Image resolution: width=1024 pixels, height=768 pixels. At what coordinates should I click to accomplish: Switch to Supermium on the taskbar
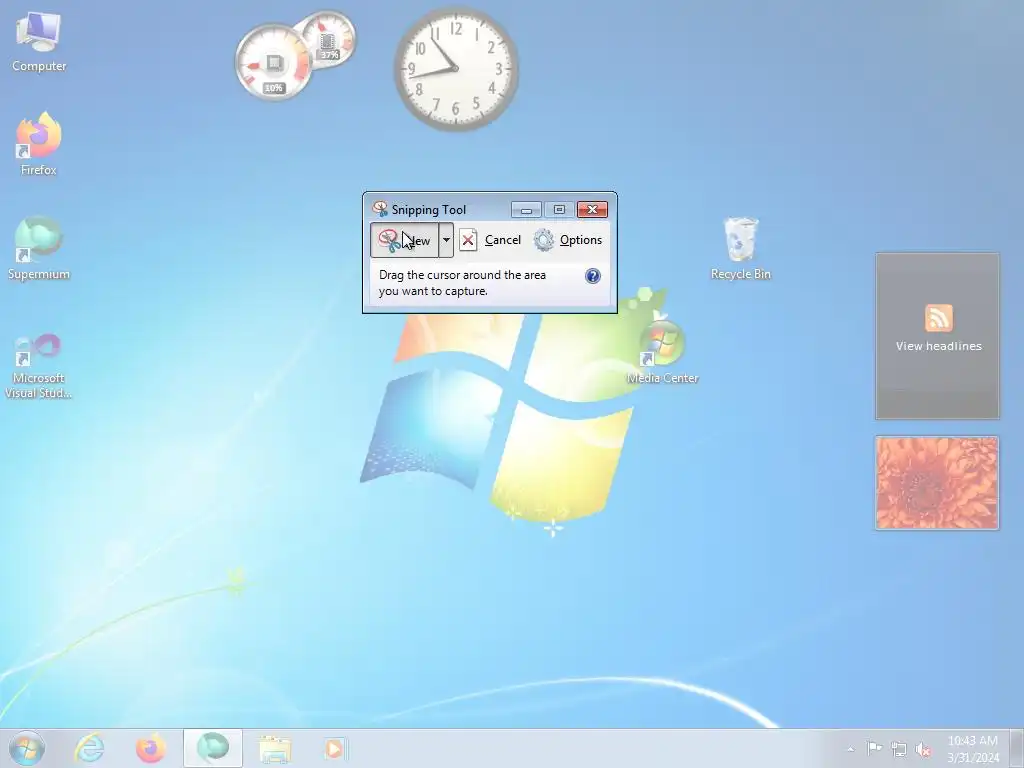pos(213,748)
